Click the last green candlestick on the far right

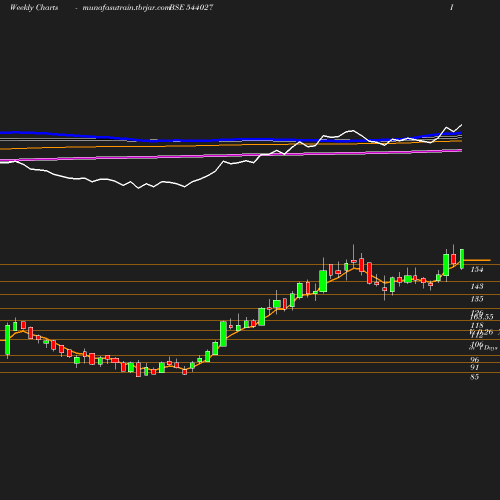point(462,259)
